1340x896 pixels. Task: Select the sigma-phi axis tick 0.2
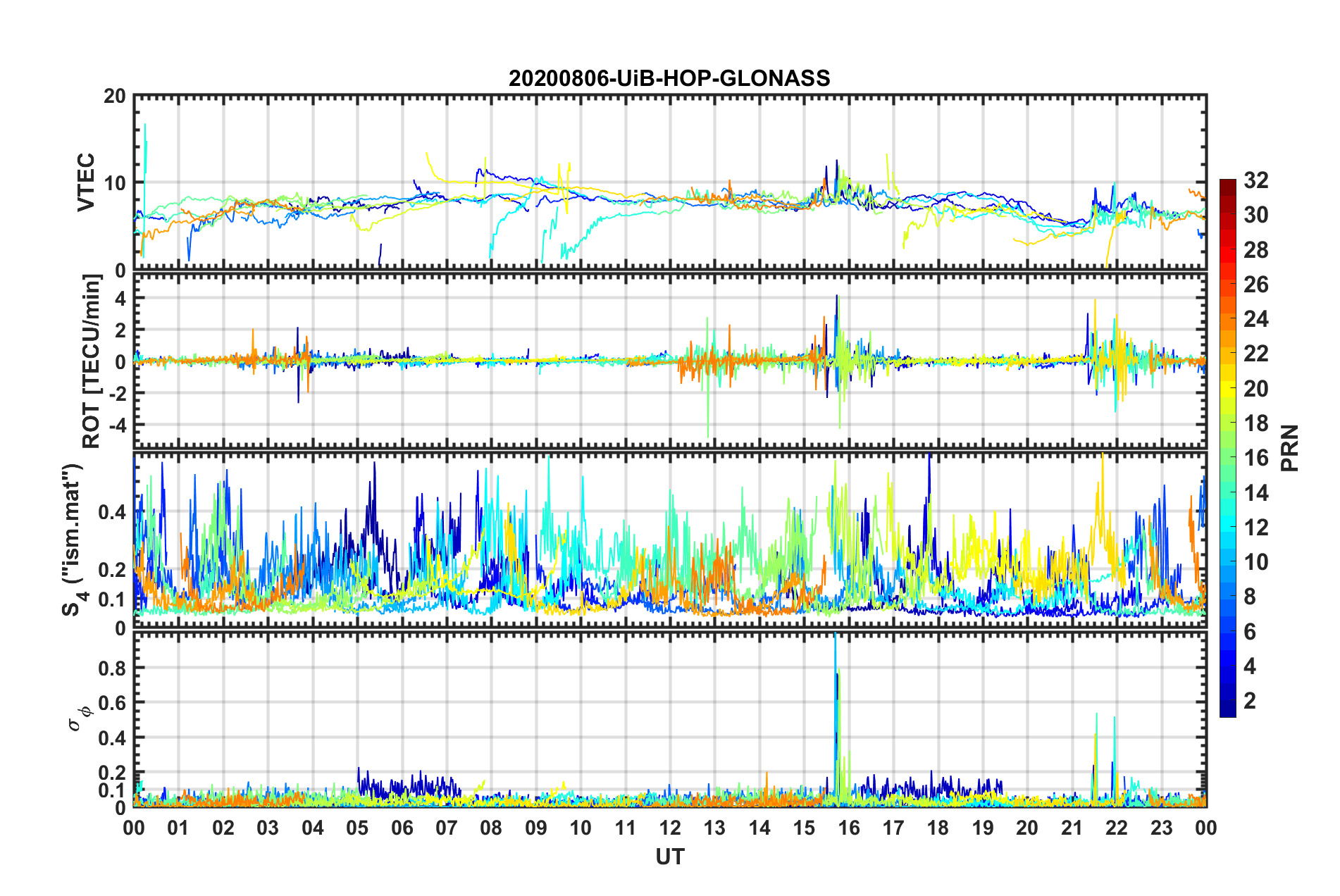pyautogui.click(x=112, y=773)
